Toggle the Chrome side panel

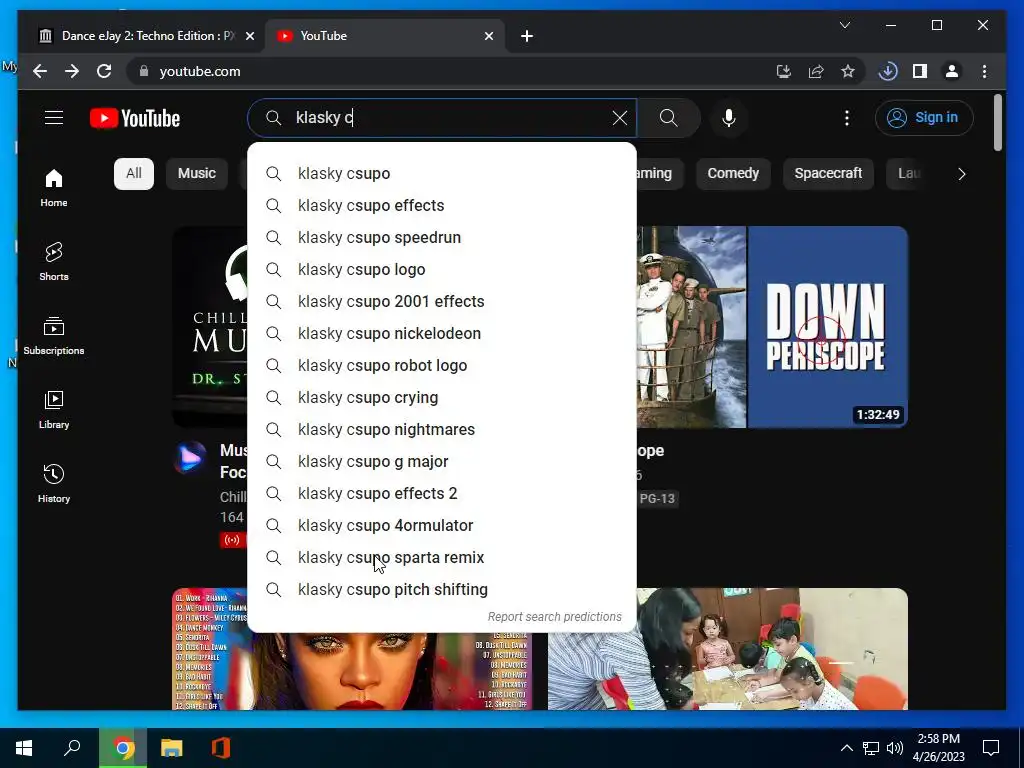pyautogui.click(x=920, y=71)
